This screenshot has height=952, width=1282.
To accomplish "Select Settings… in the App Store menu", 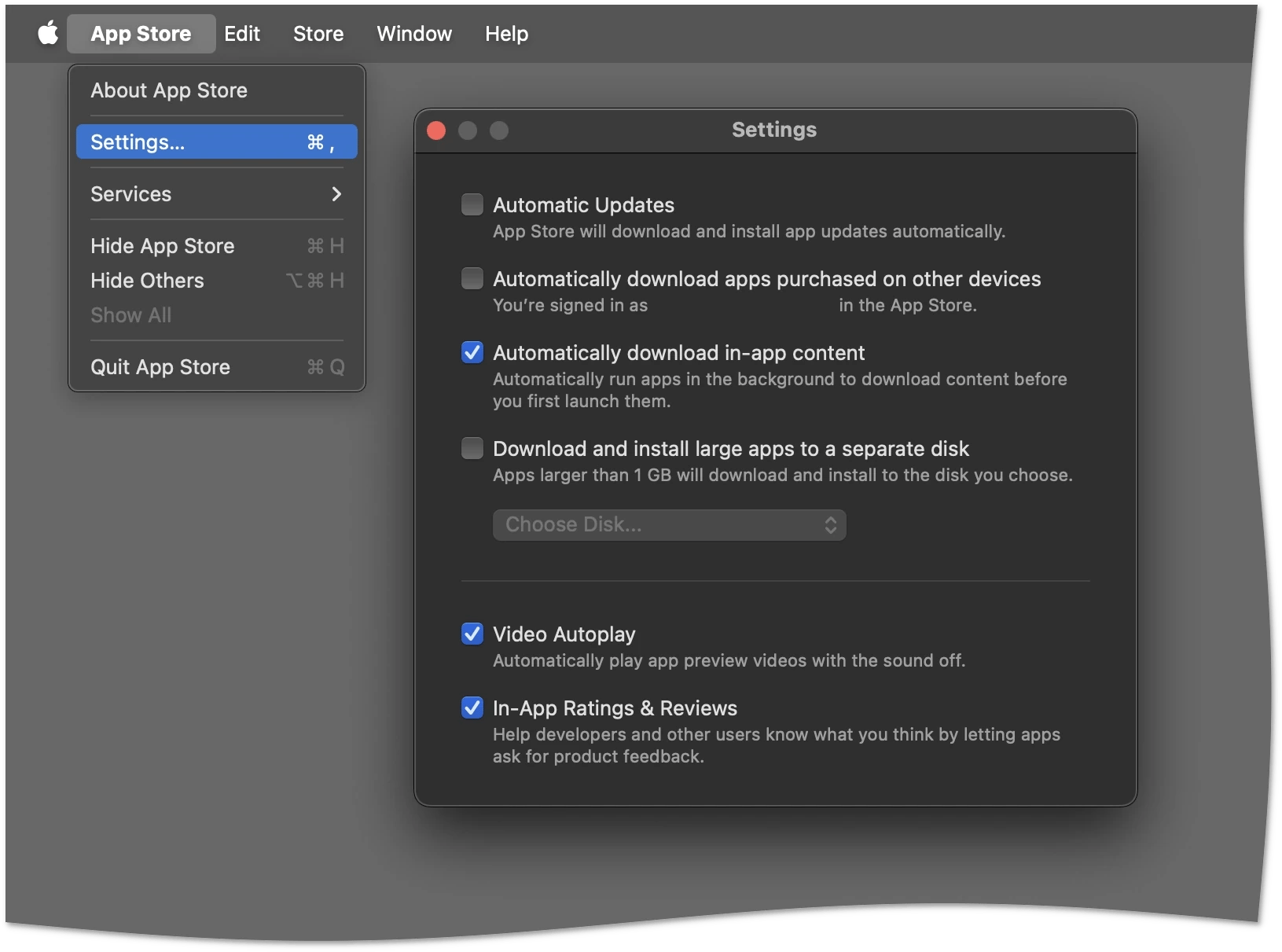I will tap(217, 142).
